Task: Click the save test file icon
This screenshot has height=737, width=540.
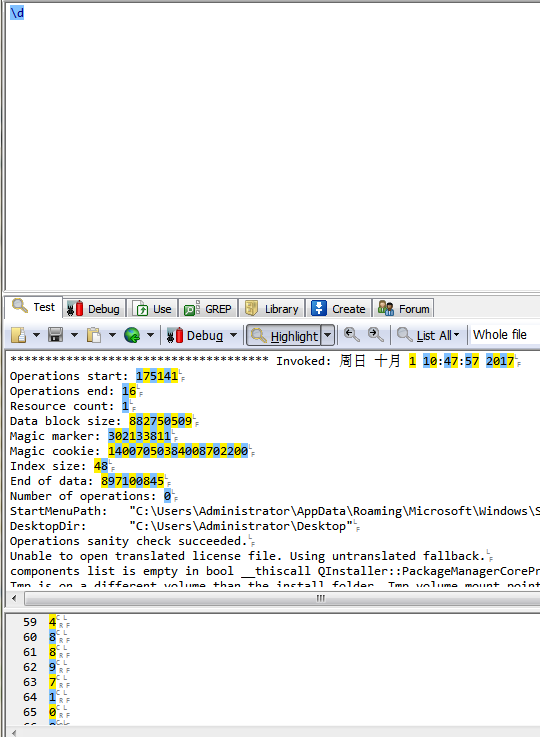Action: click(55, 335)
